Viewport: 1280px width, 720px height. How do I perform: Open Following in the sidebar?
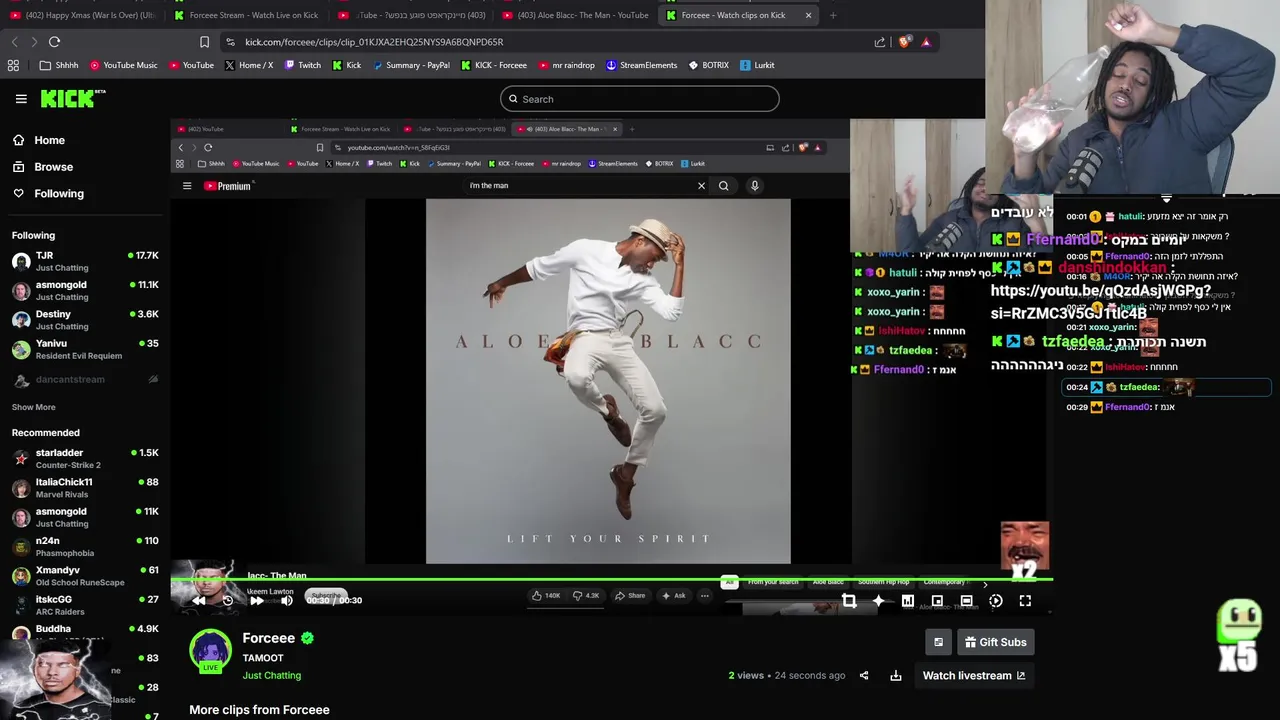pyautogui.click(x=59, y=193)
